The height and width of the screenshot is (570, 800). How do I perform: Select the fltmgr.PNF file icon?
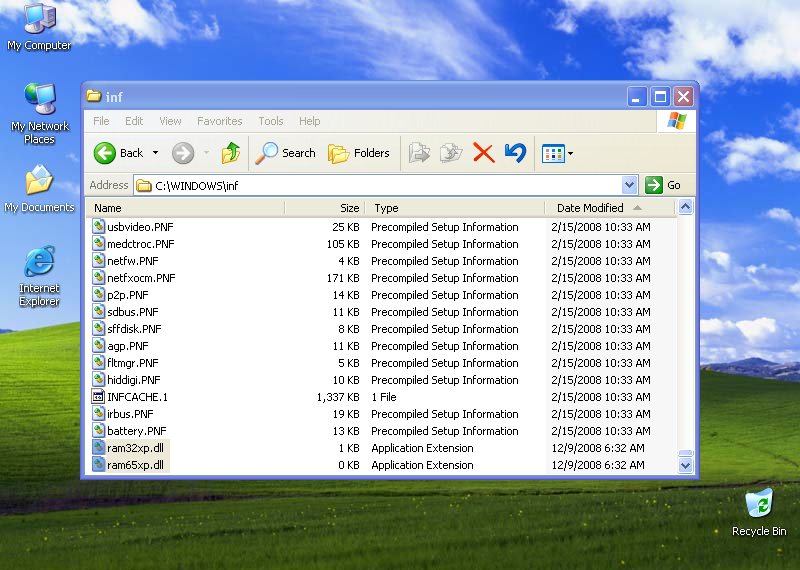[98, 362]
